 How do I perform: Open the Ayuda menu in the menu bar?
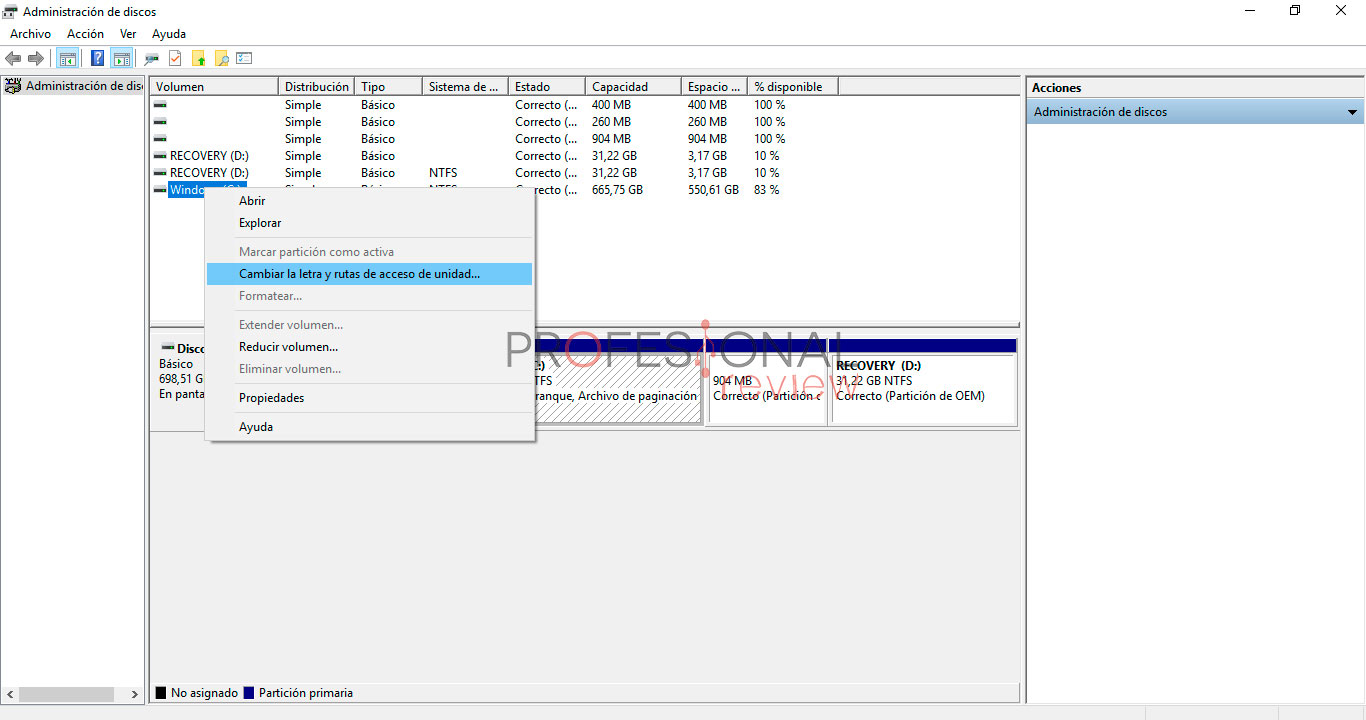tap(169, 34)
